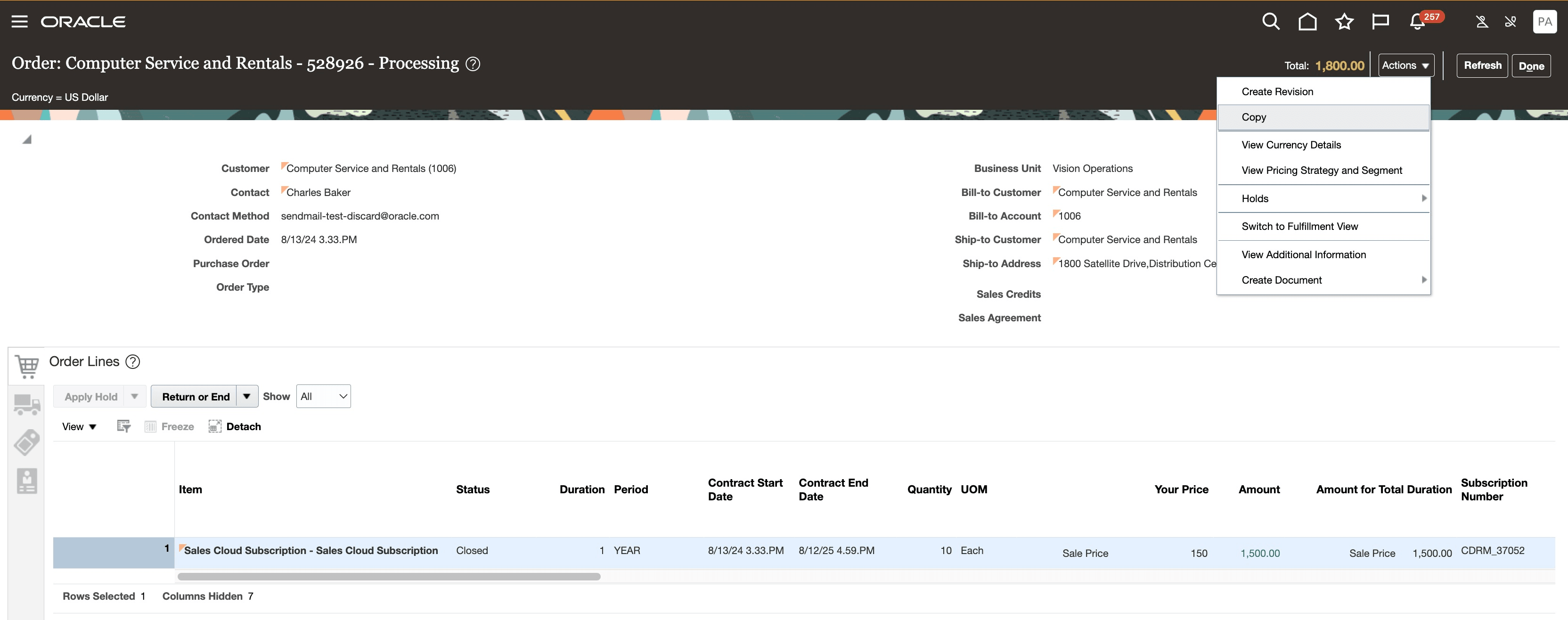Screen dimensions: 1568x620
Task: Click the Columns Hidden 7 indicator
Action: pos(207,596)
